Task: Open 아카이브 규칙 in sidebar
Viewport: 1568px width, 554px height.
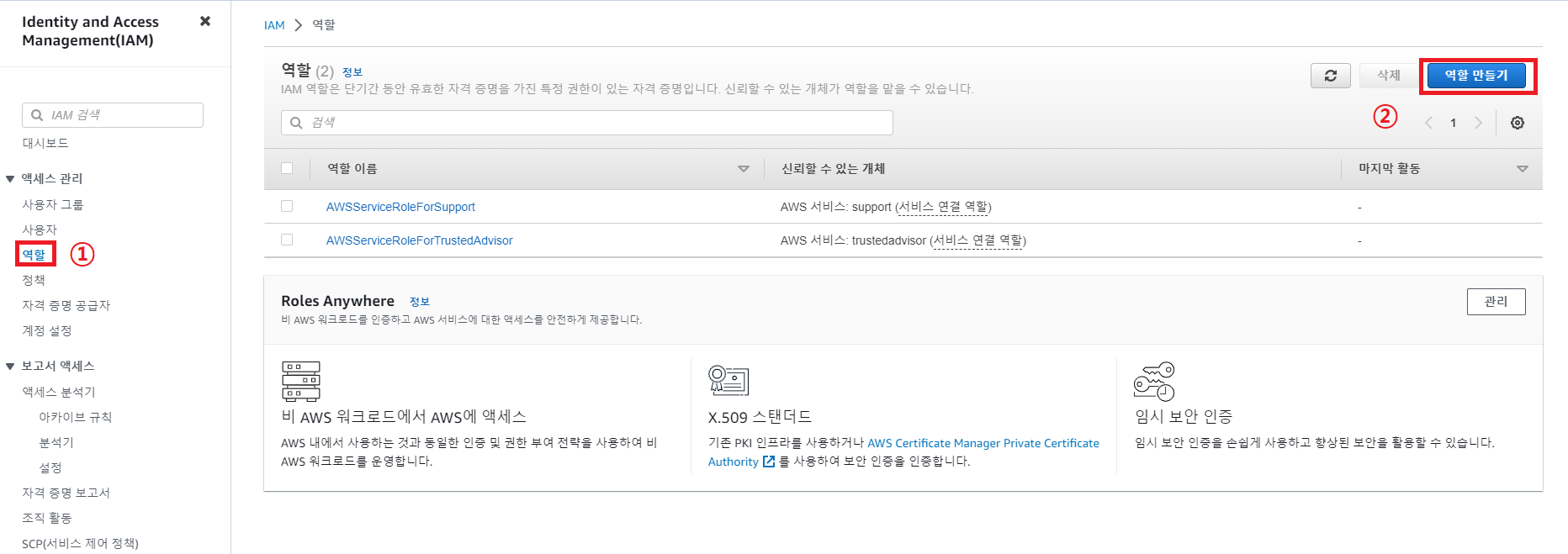Action: click(x=76, y=417)
